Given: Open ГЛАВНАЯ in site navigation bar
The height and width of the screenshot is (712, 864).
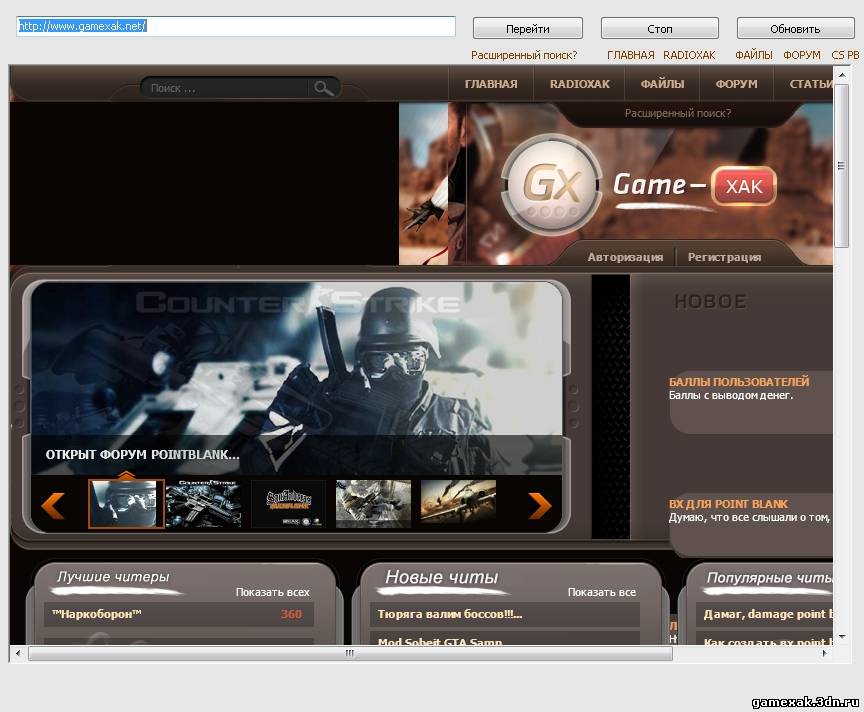Looking at the screenshot, I should pos(491,84).
